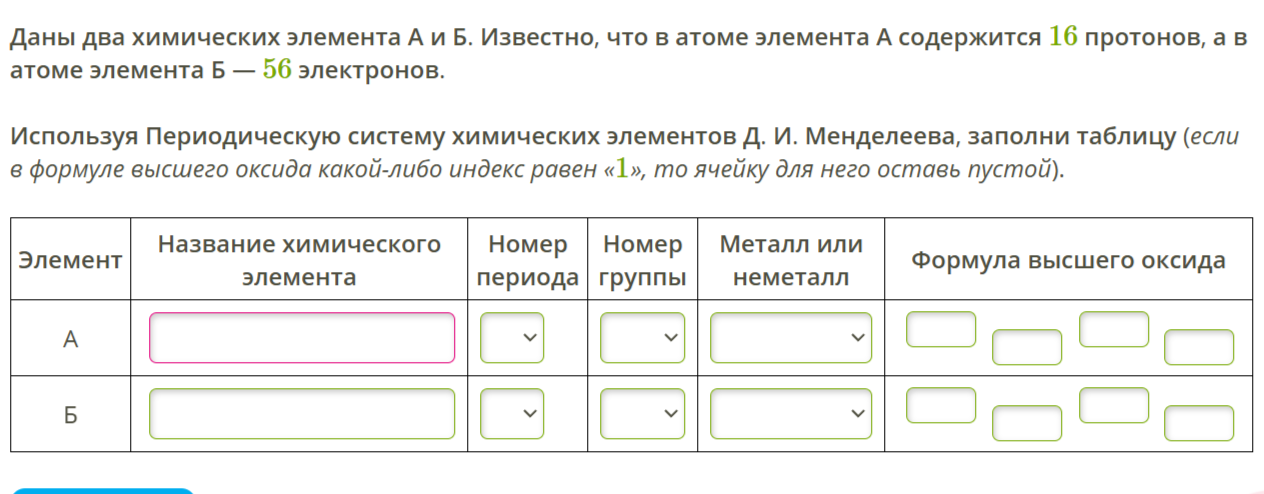Viewport: 1264px width, 494px height.
Task: Click the element name field for row А
Action: [x=302, y=338]
